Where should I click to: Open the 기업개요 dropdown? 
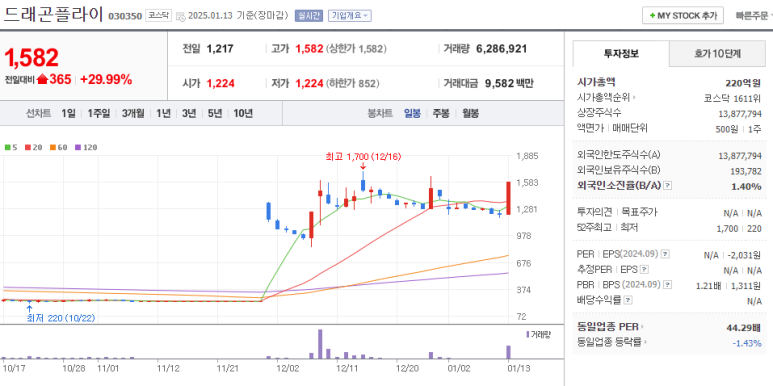coord(350,16)
